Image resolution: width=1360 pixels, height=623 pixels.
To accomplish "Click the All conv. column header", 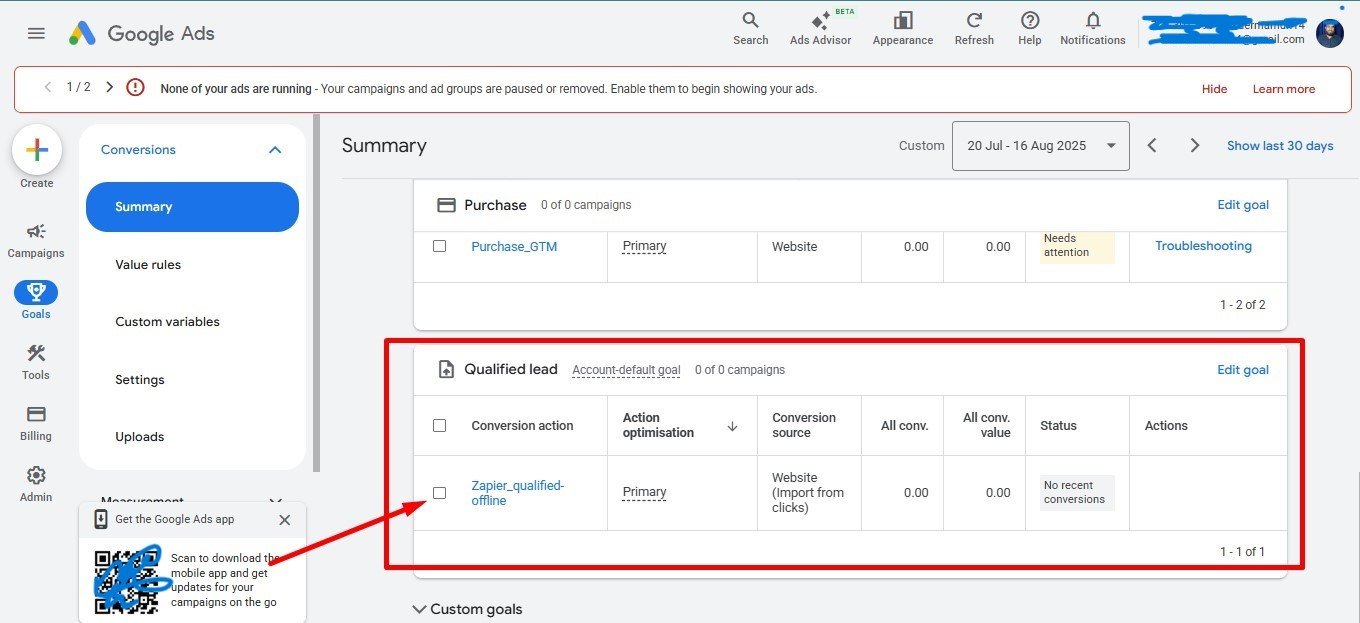I will pos(904,426).
